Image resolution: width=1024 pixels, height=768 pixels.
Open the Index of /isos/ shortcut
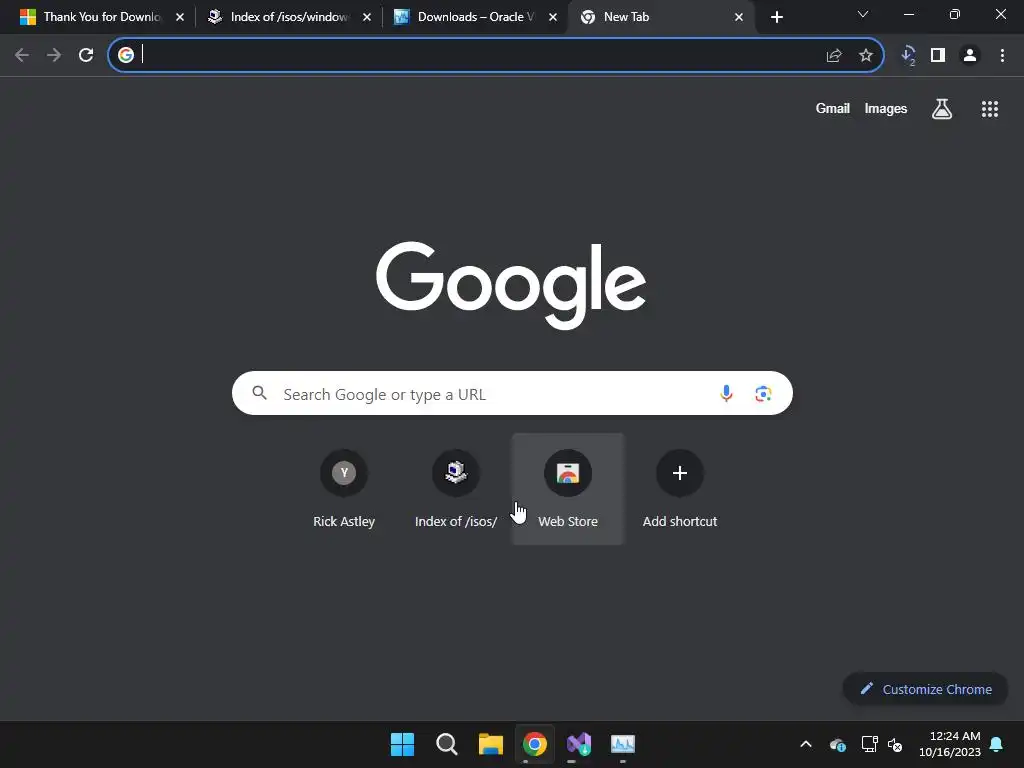click(x=456, y=489)
